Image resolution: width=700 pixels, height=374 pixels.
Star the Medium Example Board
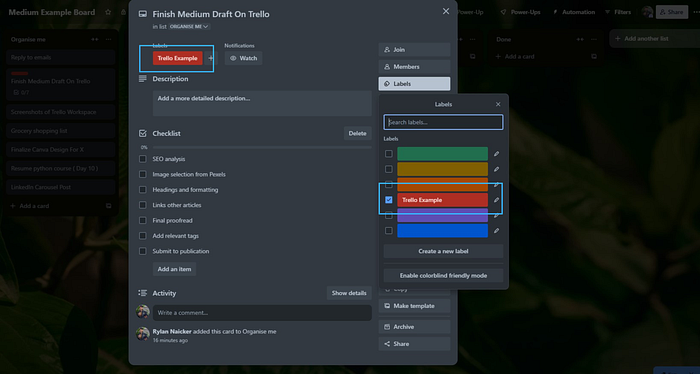coord(108,12)
